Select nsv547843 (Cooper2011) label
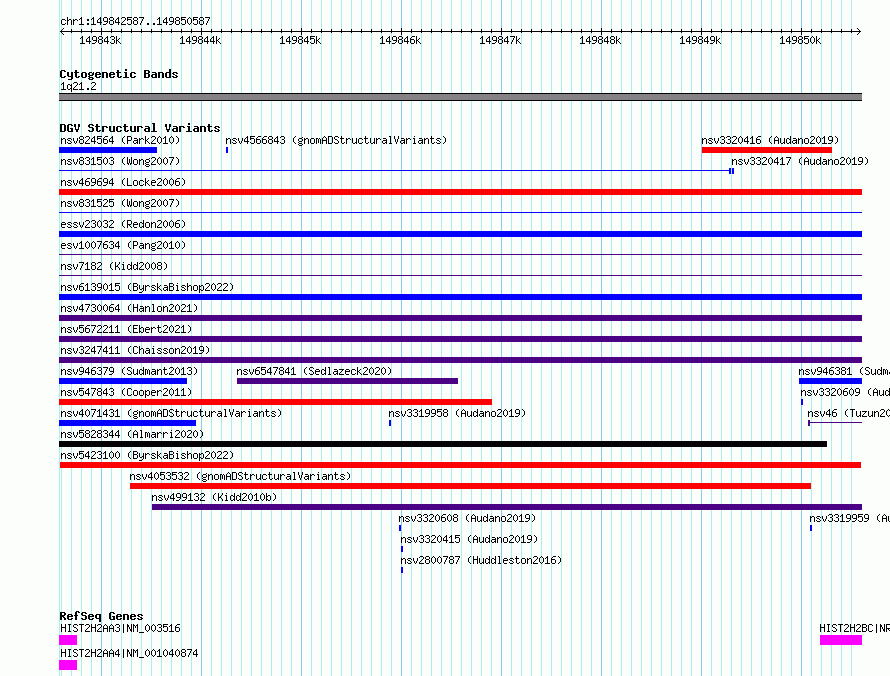The height and width of the screenshot is (676, 890). coord(126,392)
